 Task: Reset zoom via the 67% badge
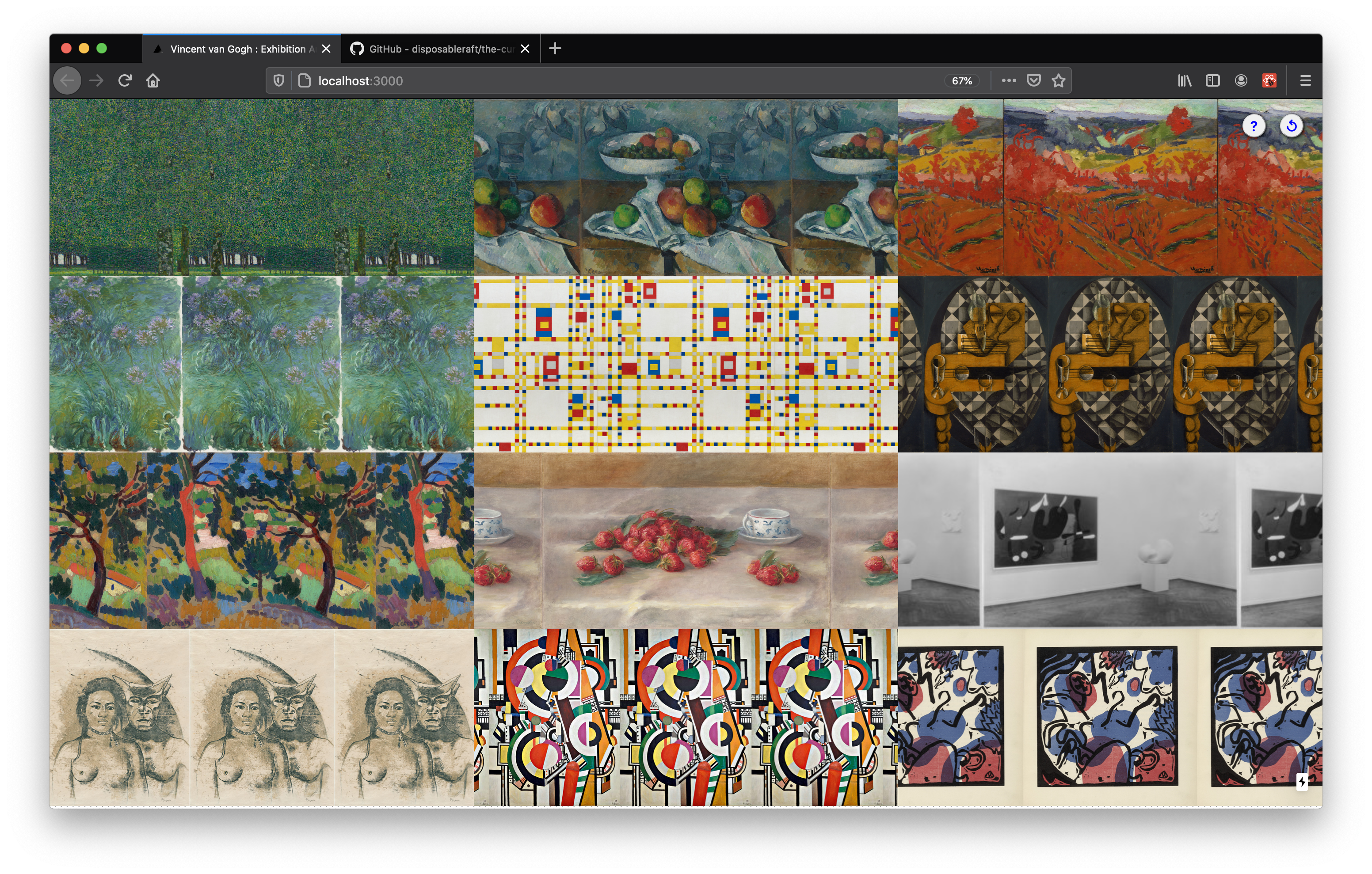point(962,81)
